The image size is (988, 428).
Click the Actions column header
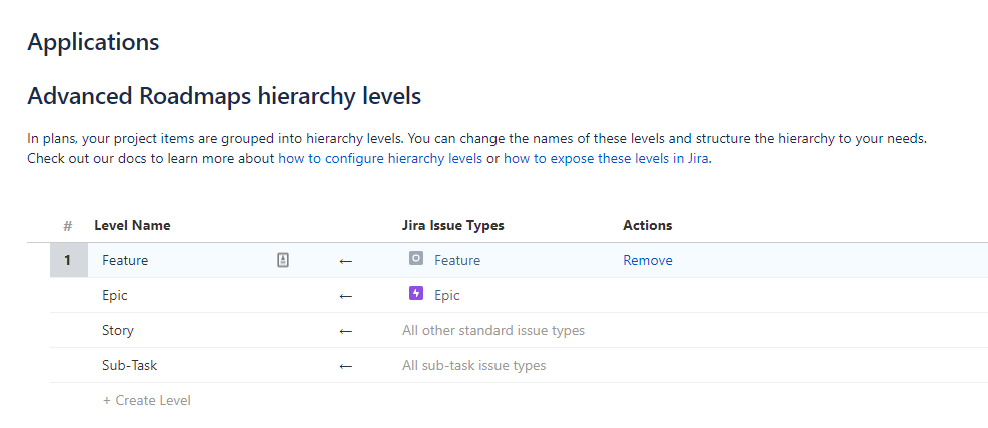click(648, 225)
